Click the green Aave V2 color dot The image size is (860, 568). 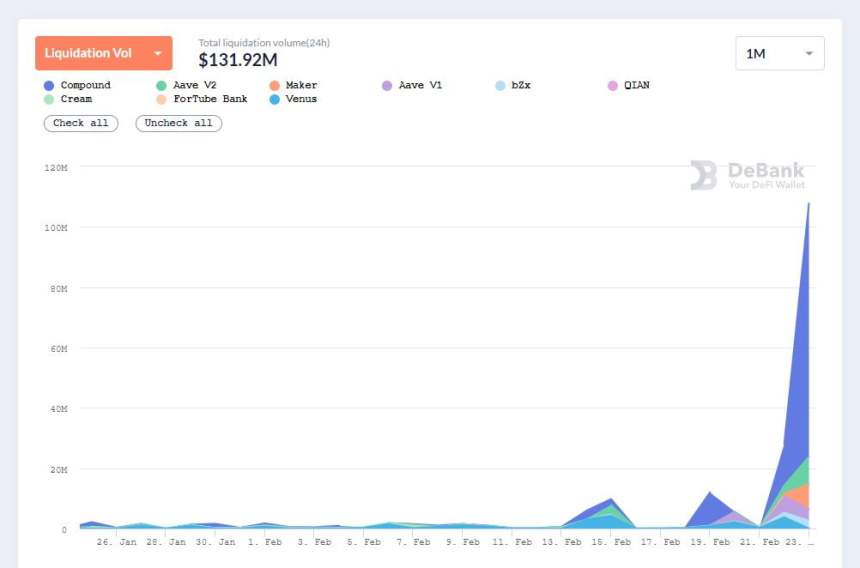click(x=161, y=86)
